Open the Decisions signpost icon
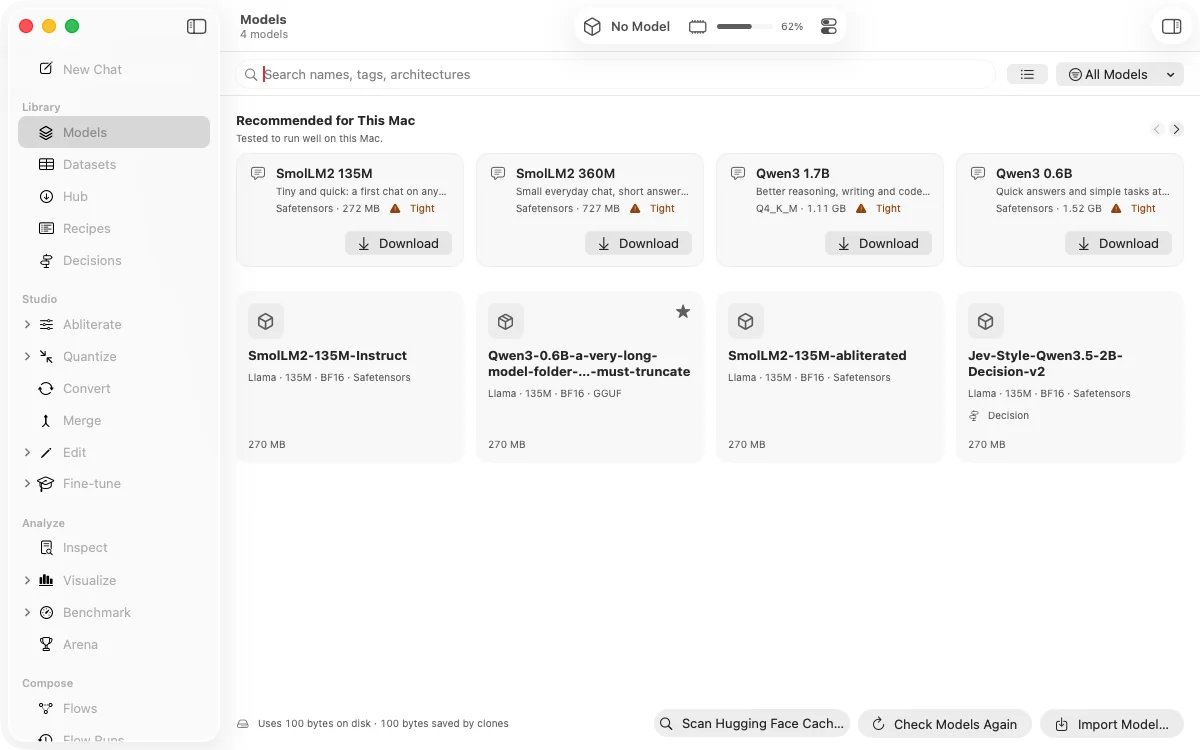The image size is (1200, 750). coord(46,261)
